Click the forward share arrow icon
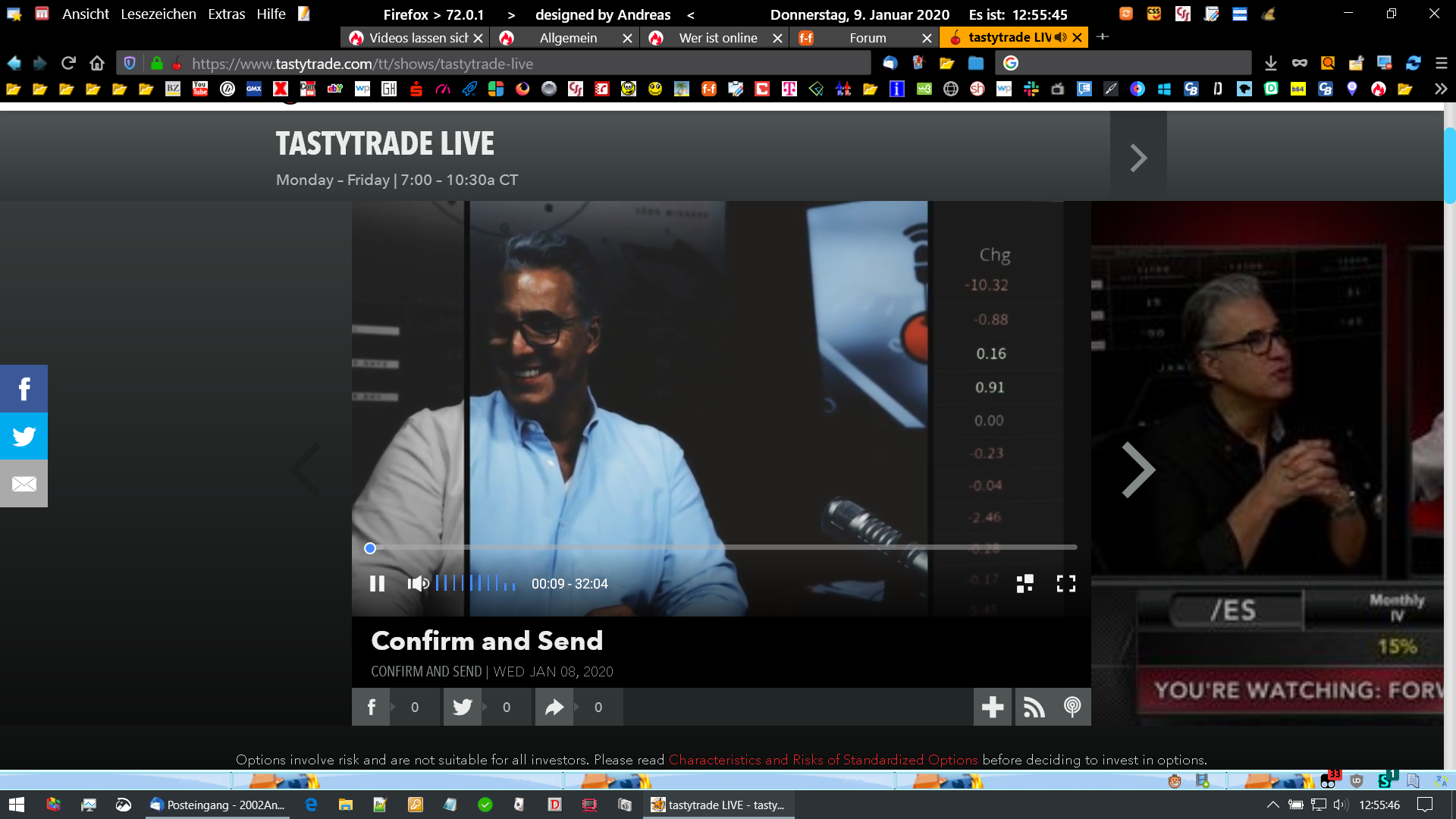Screen dimensions: 1456x819 pos(554,707)
